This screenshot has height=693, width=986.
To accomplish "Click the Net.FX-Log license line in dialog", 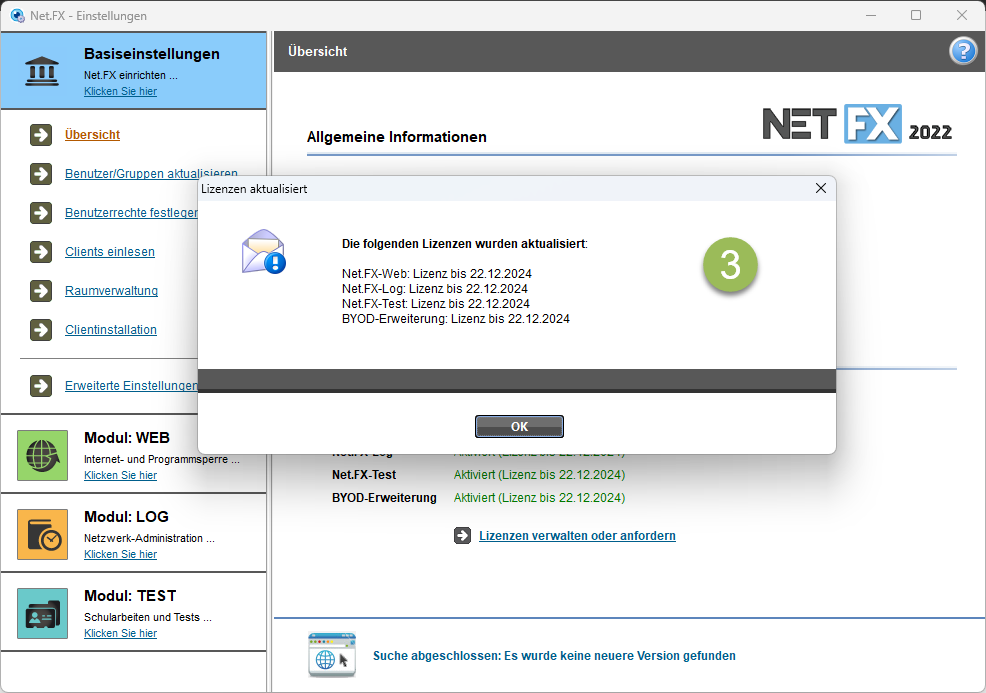I will pyautogui.click(x=435, y=289).
